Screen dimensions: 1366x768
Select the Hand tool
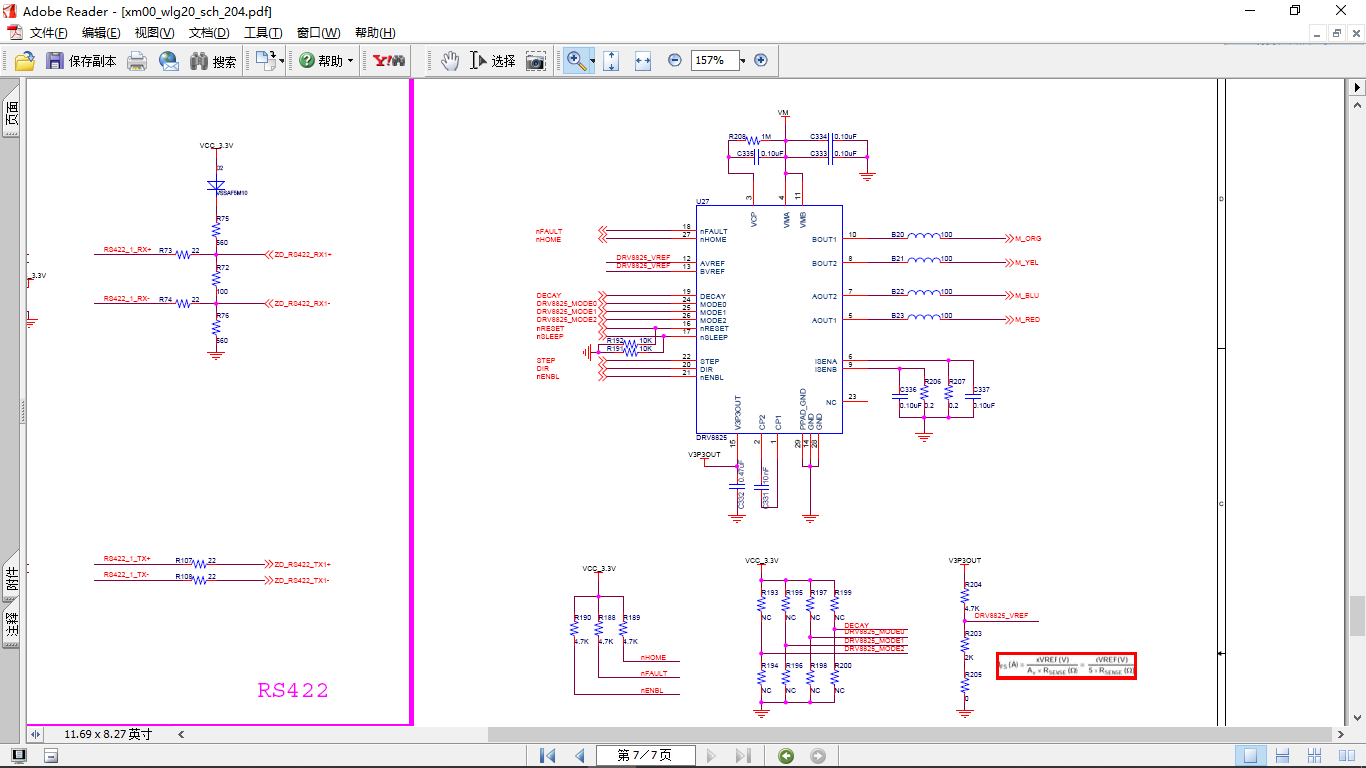click(x=450, y=61)
